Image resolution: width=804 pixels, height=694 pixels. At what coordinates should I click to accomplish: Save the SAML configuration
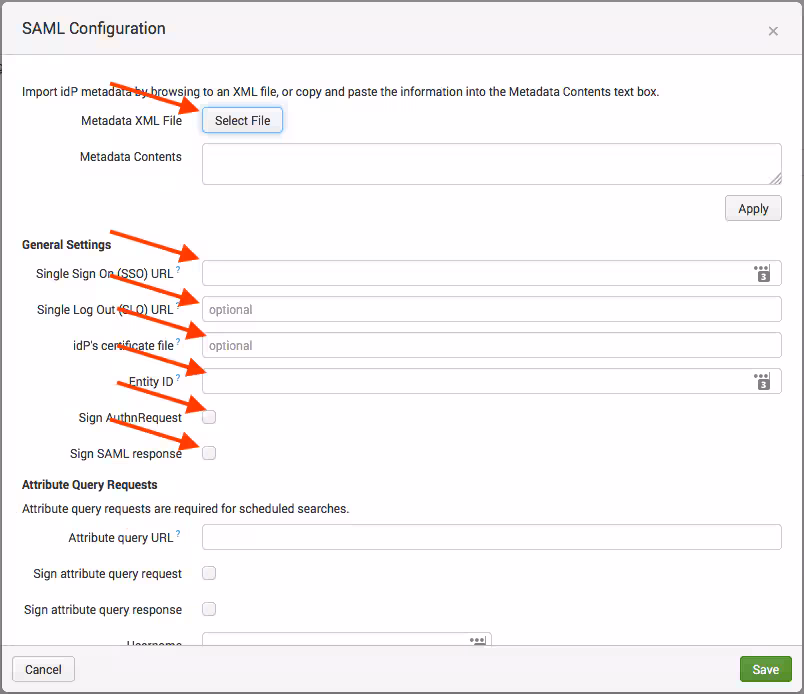coord(765,669)
